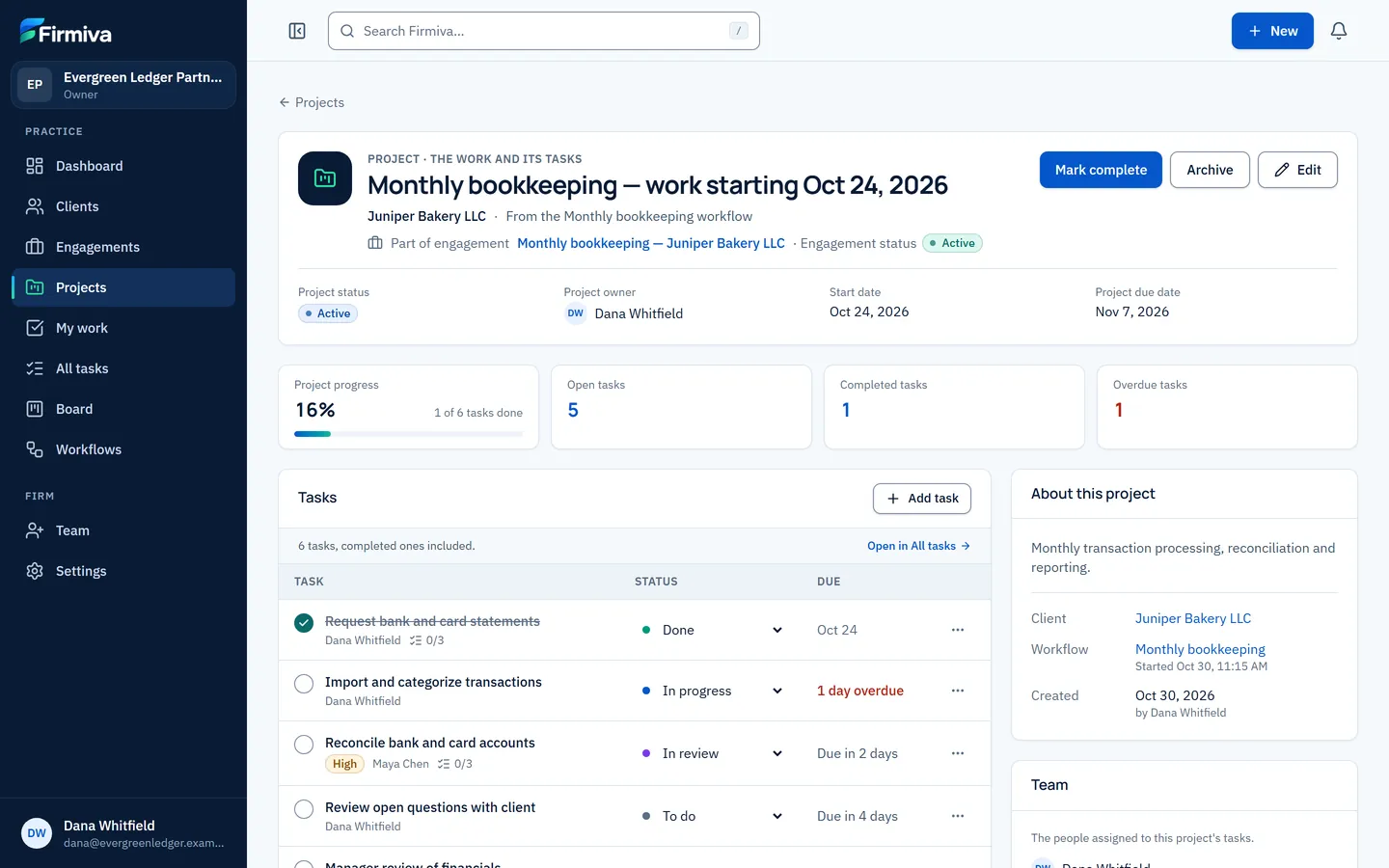Image resolution: width=1389 pixels, height=868 pixels.
Task: Click the back arrow to Projects
Action: click(x=284, y=102)
